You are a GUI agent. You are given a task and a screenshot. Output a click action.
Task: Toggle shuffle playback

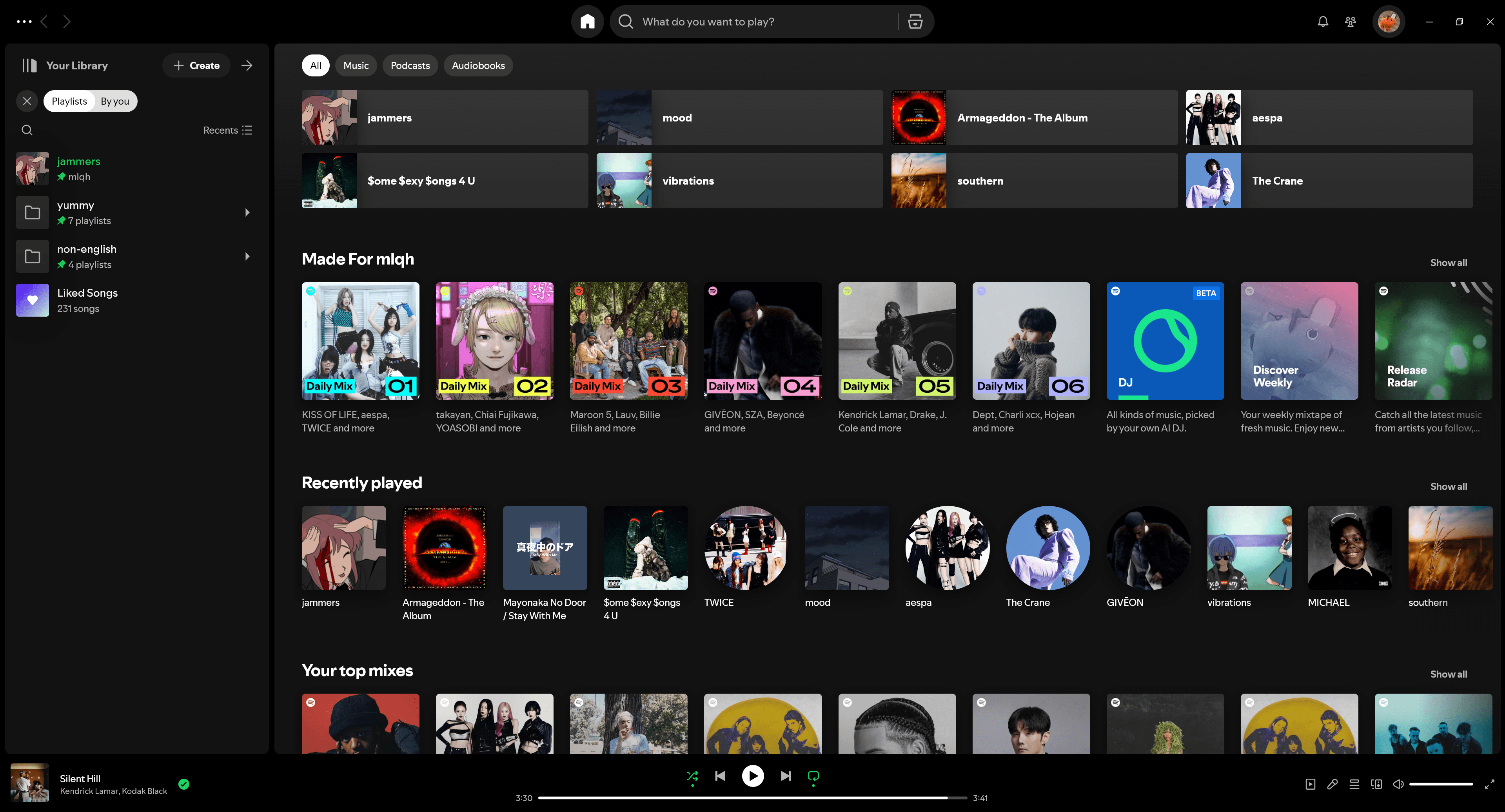pyautogui.click(x=692, y=776)
